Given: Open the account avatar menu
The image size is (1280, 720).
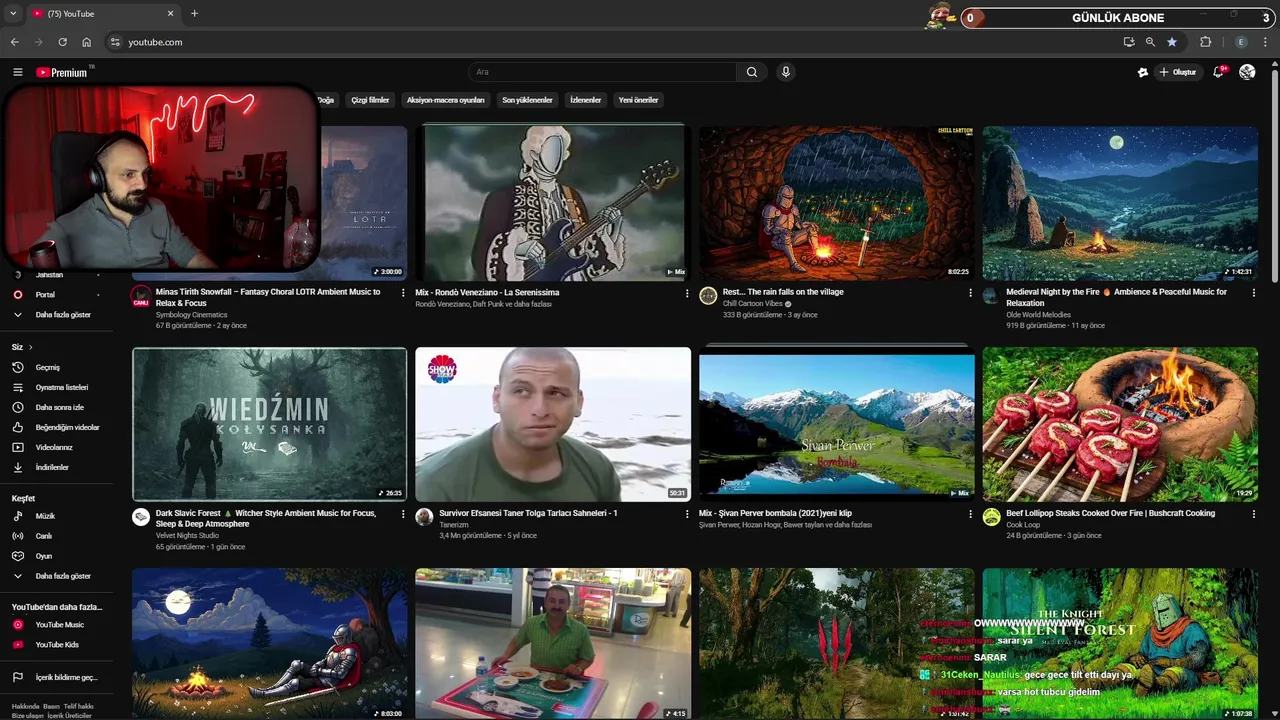Looking at the screenshot, I should pyautogui.click(x=1247, y=72).
